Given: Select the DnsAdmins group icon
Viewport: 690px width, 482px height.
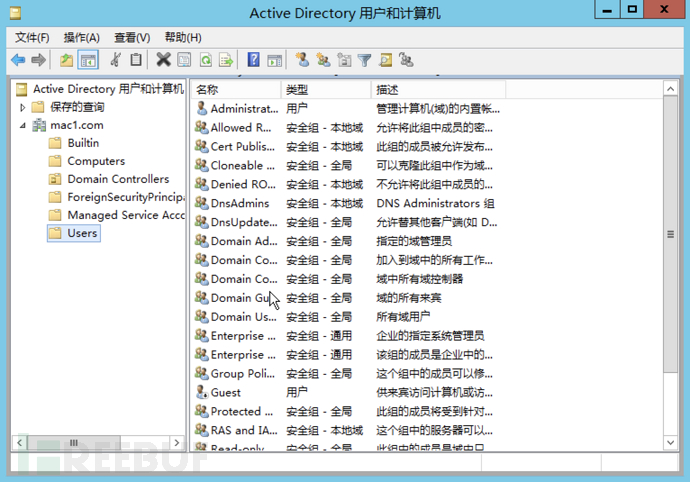Looking at the screenshot, I should 202,203.
